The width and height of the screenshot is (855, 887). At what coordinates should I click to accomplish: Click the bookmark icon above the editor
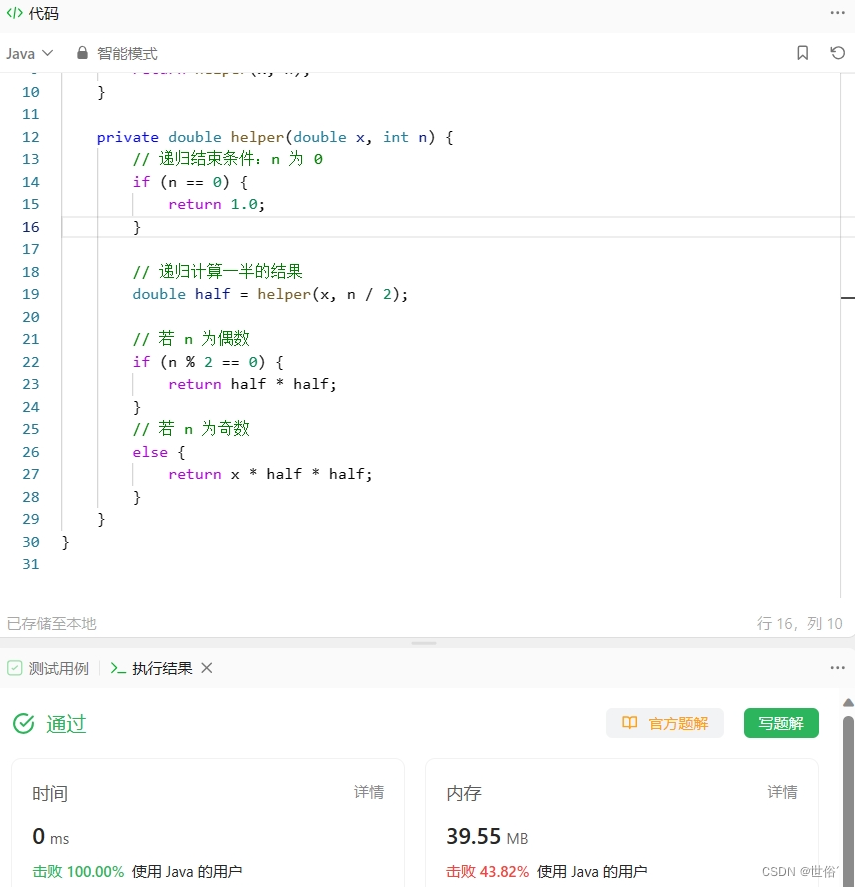(803, 51)
